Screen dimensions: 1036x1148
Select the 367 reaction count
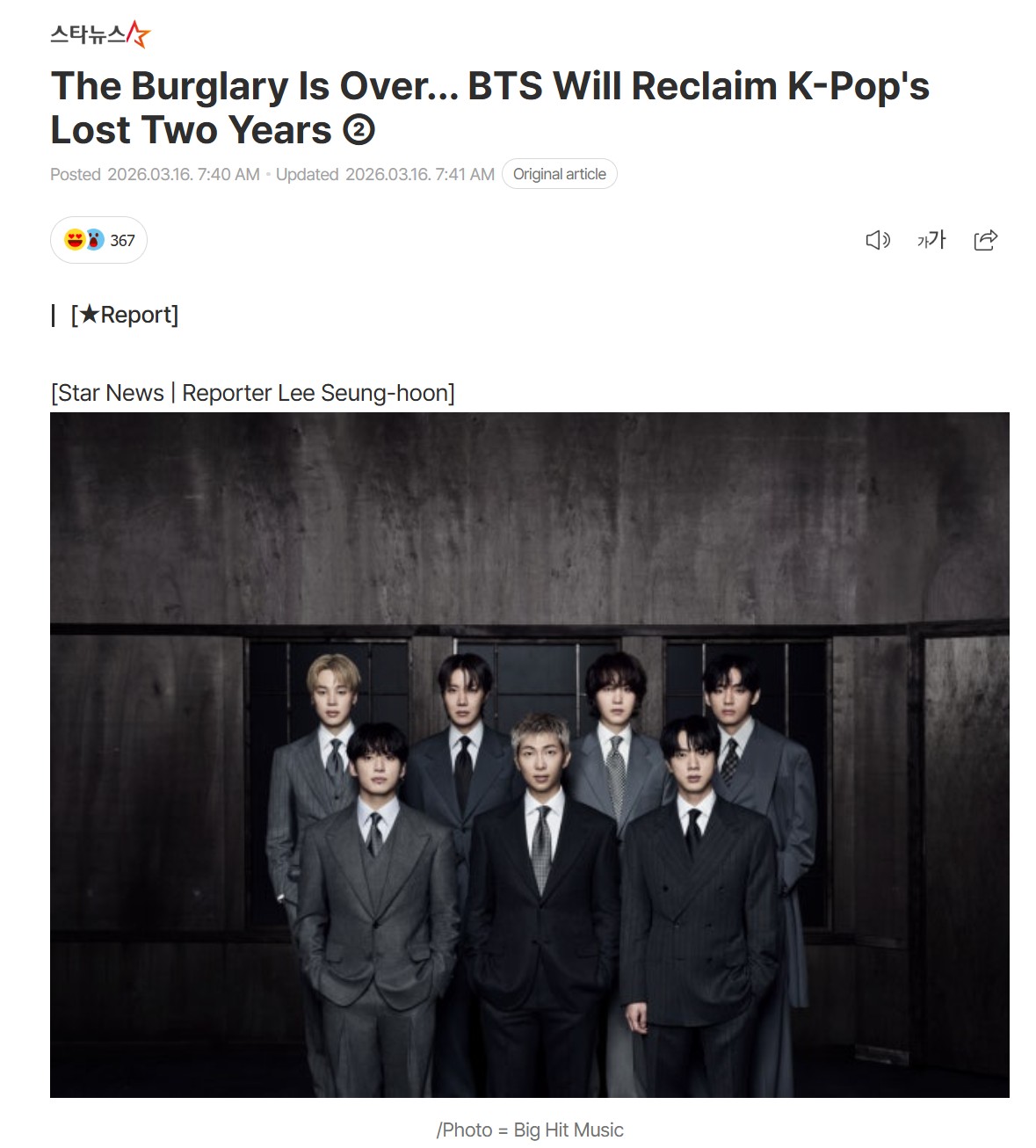(122, 241)
